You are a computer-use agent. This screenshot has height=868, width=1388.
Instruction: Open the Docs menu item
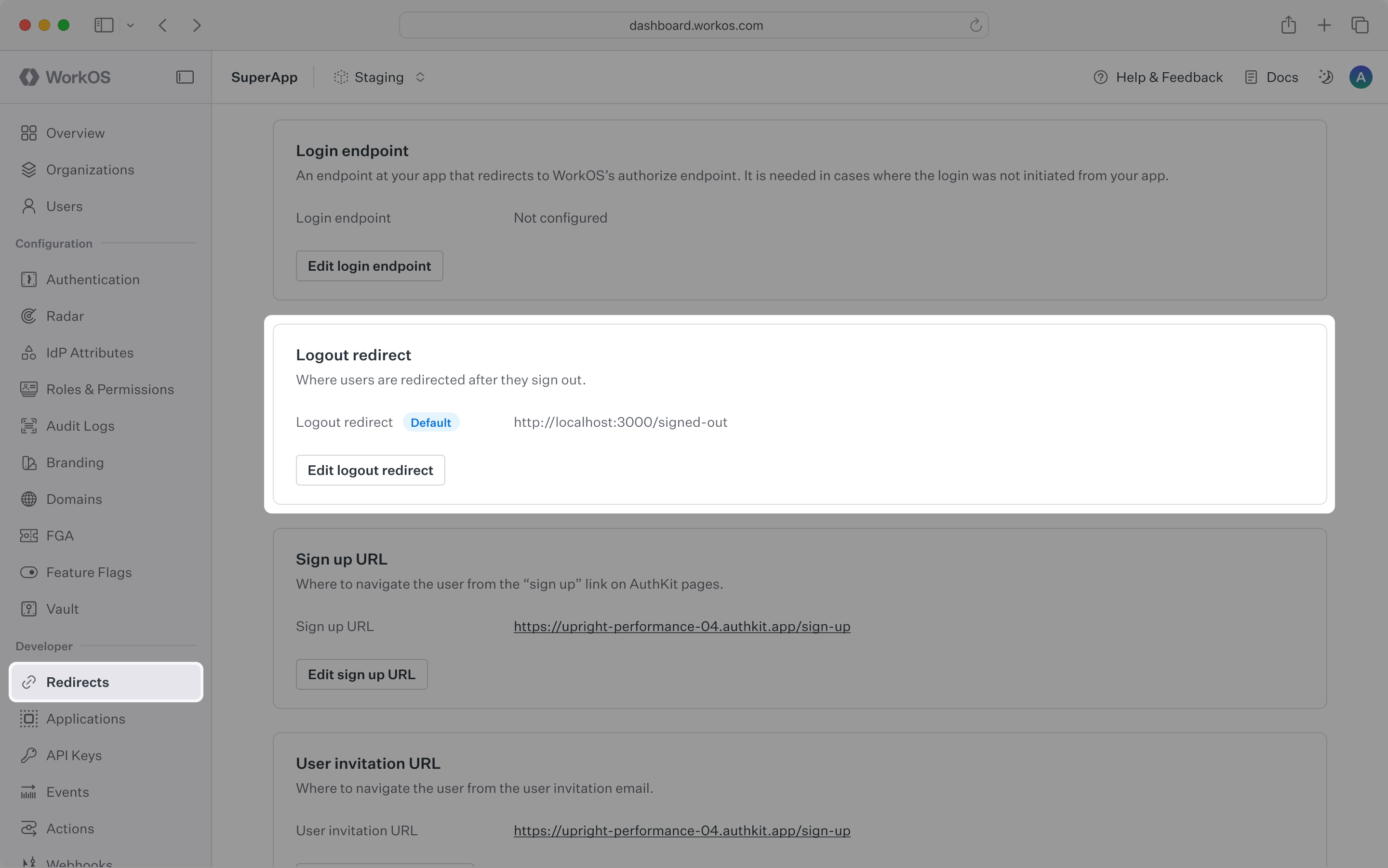click(x=1271, y=77)
